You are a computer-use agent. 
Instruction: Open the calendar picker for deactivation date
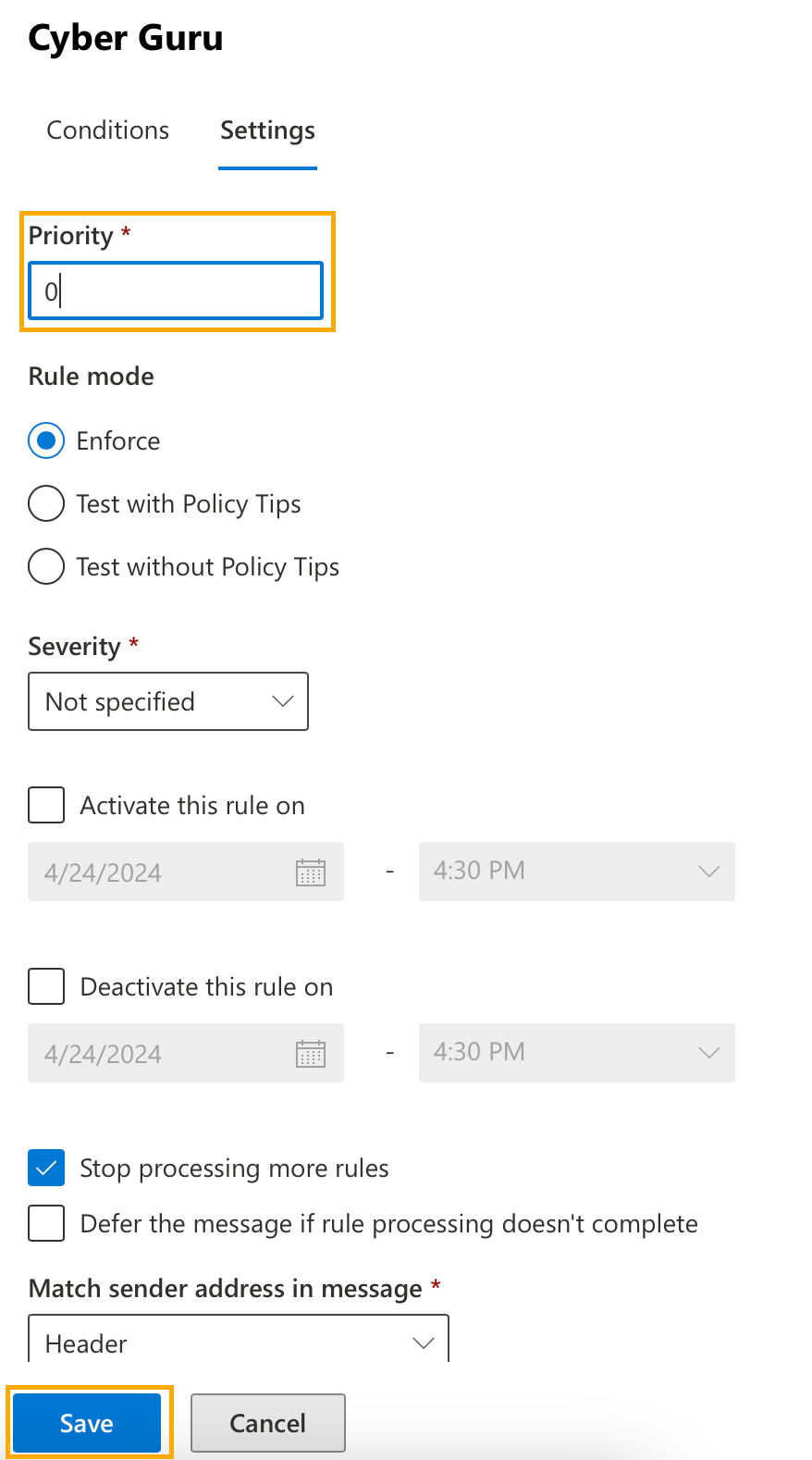point(311,1053)
